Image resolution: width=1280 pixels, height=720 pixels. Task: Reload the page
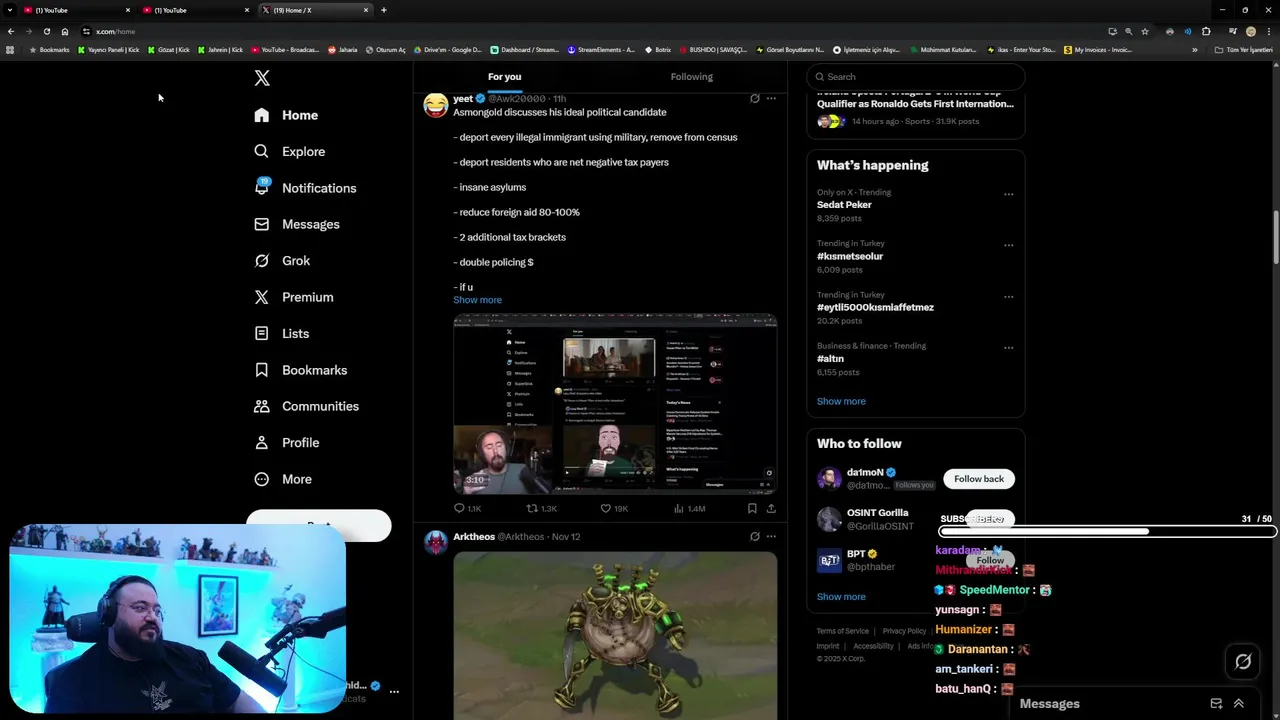[x=46, y=32]
